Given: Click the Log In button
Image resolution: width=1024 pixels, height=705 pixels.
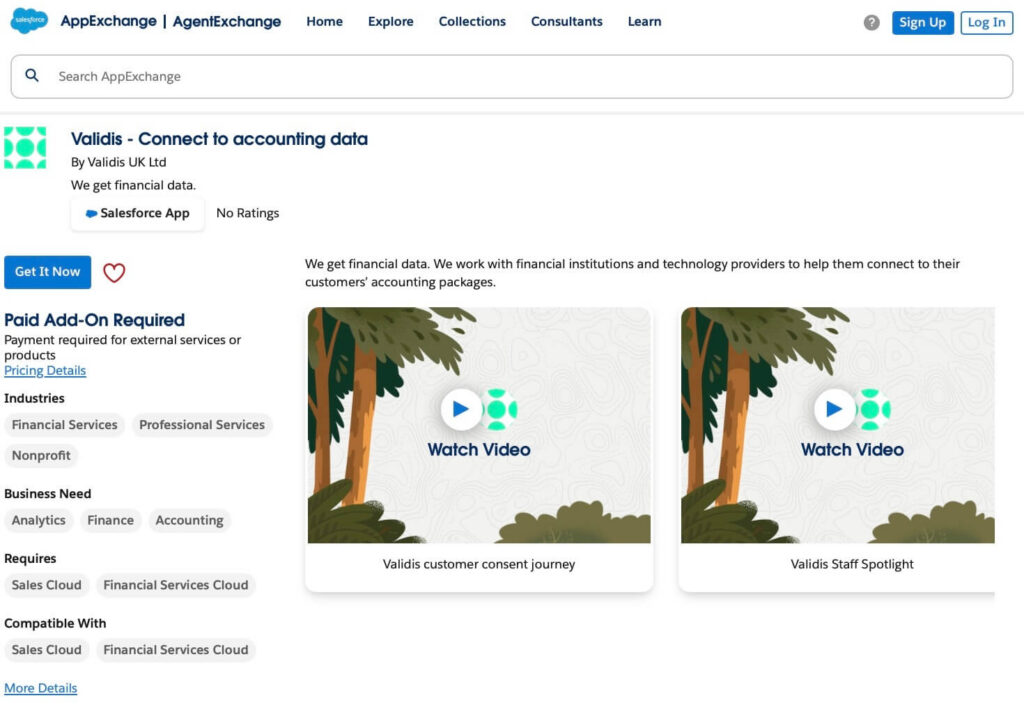Looking at the screenshot, I should [987, 23].
